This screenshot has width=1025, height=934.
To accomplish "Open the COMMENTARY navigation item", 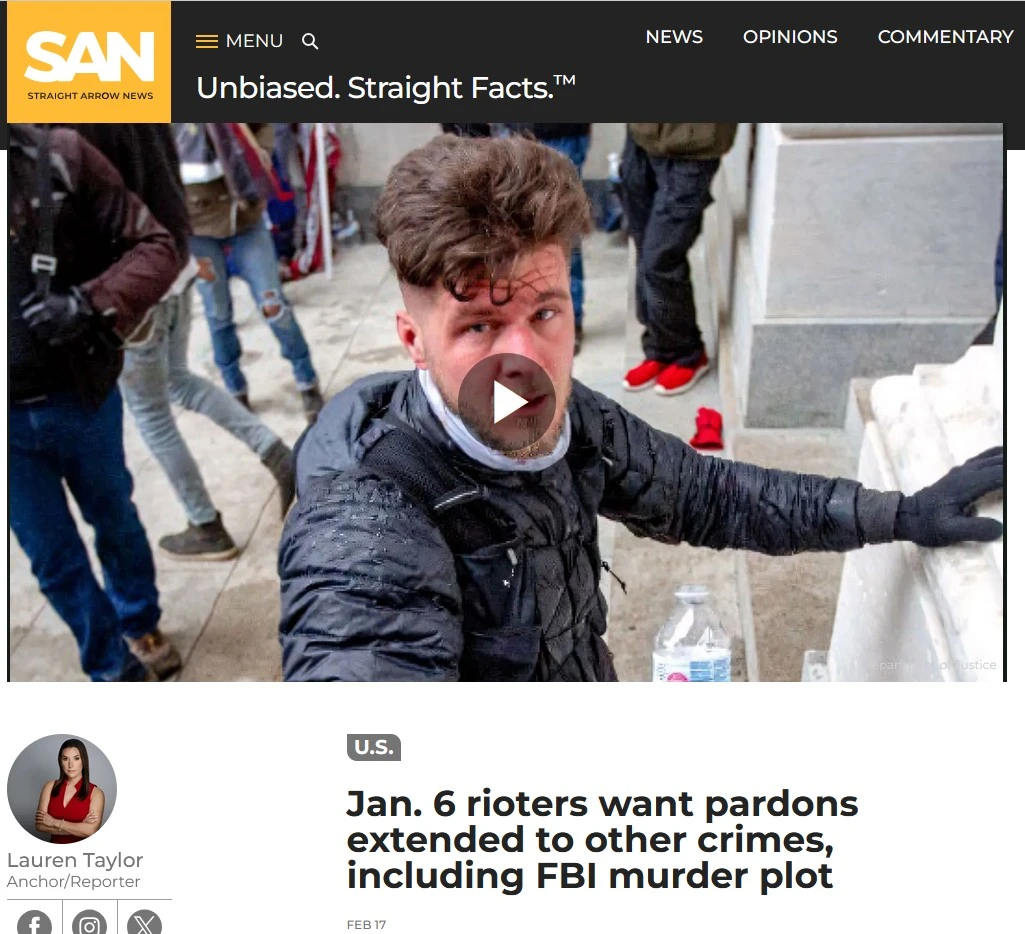I will (x=945, y=37).
